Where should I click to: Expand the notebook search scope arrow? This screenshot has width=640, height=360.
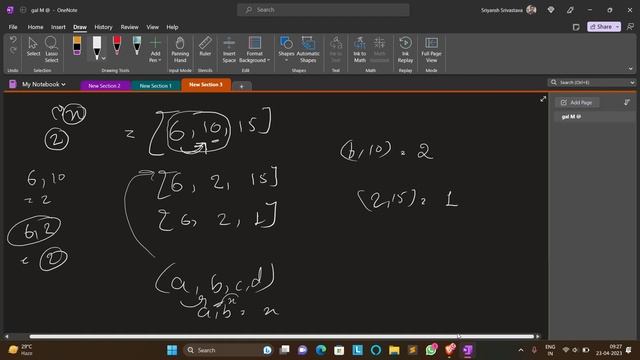click(632, 82)
